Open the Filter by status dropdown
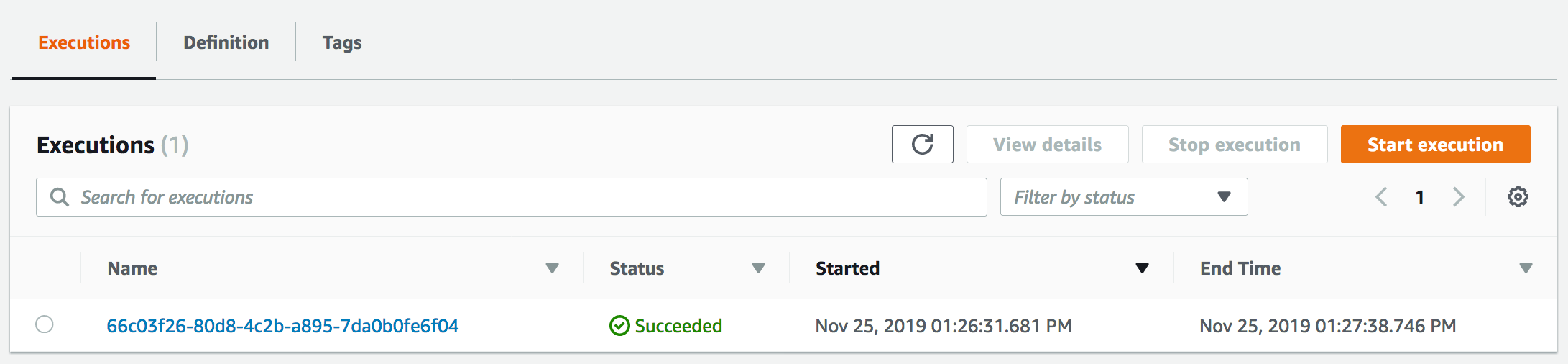 point(1124,197)
